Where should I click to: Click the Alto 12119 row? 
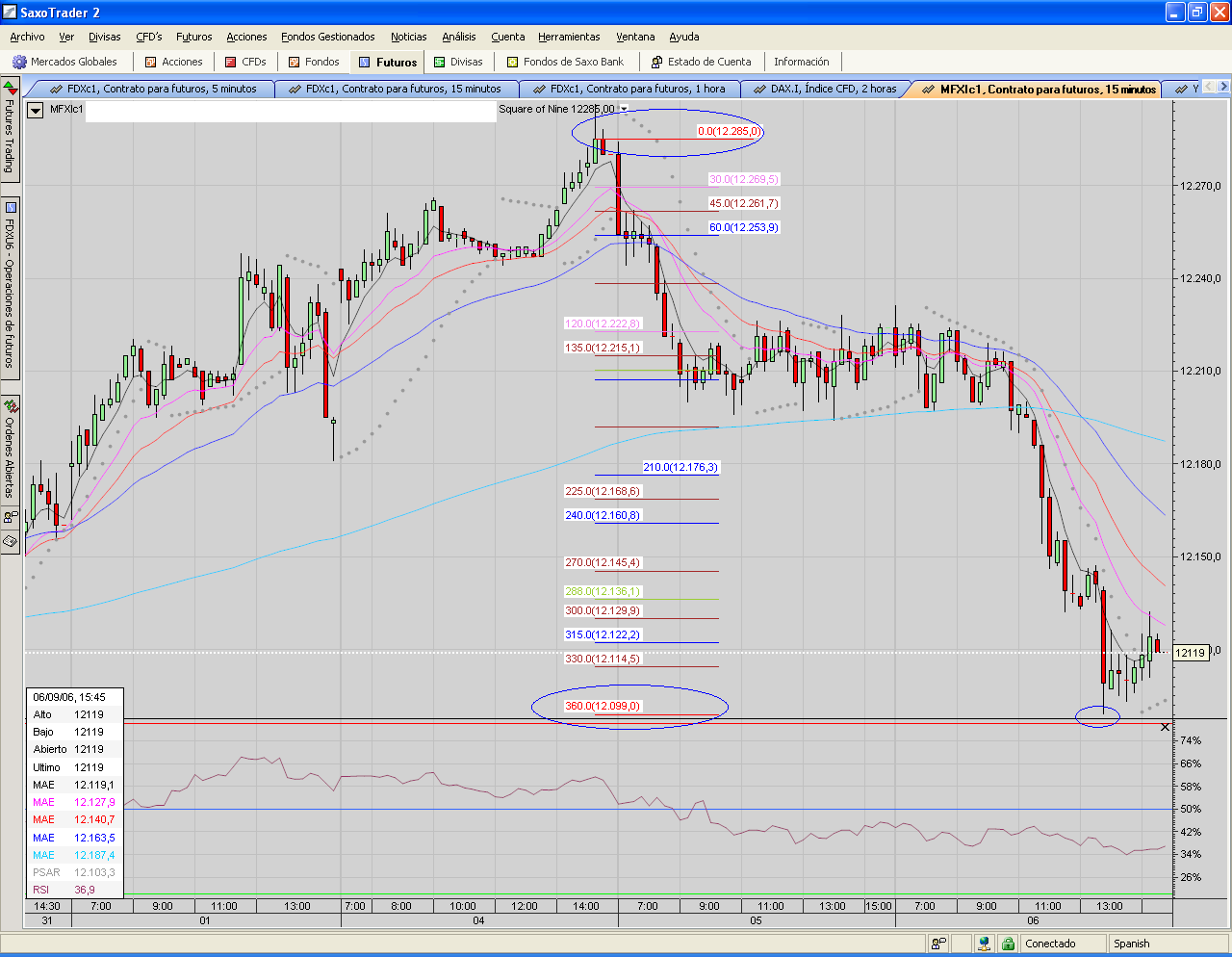75,714
